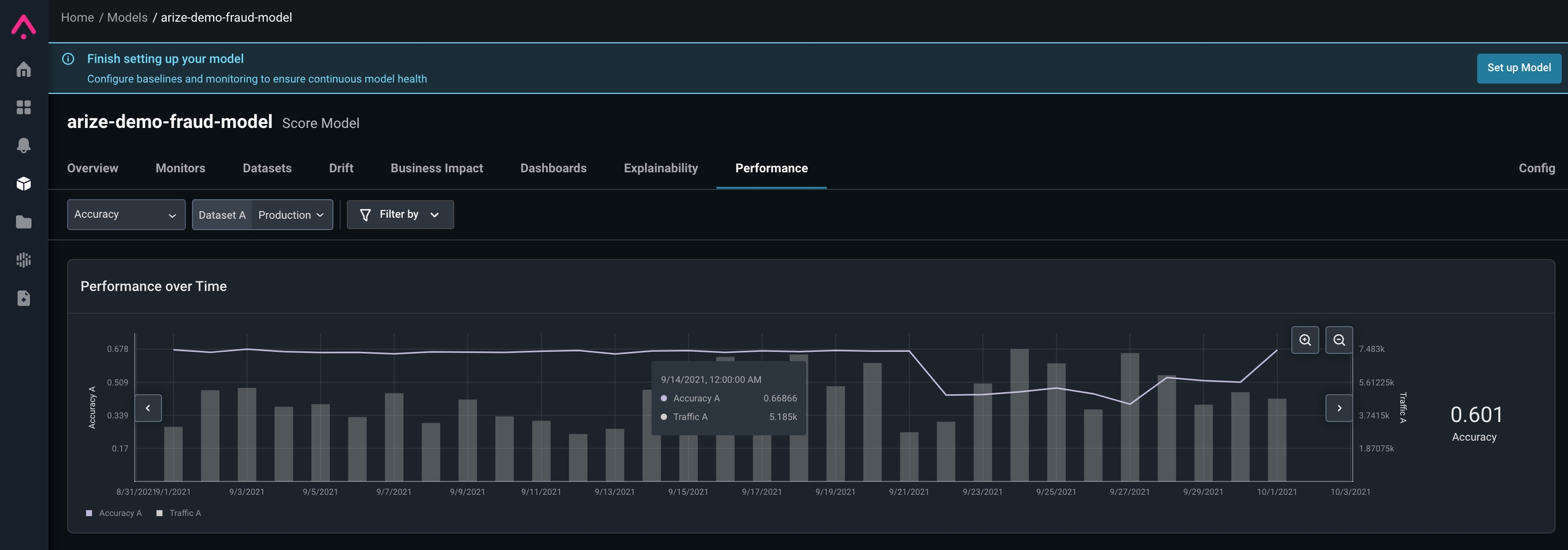Move chart time range backward with left arrow
Image resolution: width=1568 pixels, height=550 pixels.
point(148,408)
